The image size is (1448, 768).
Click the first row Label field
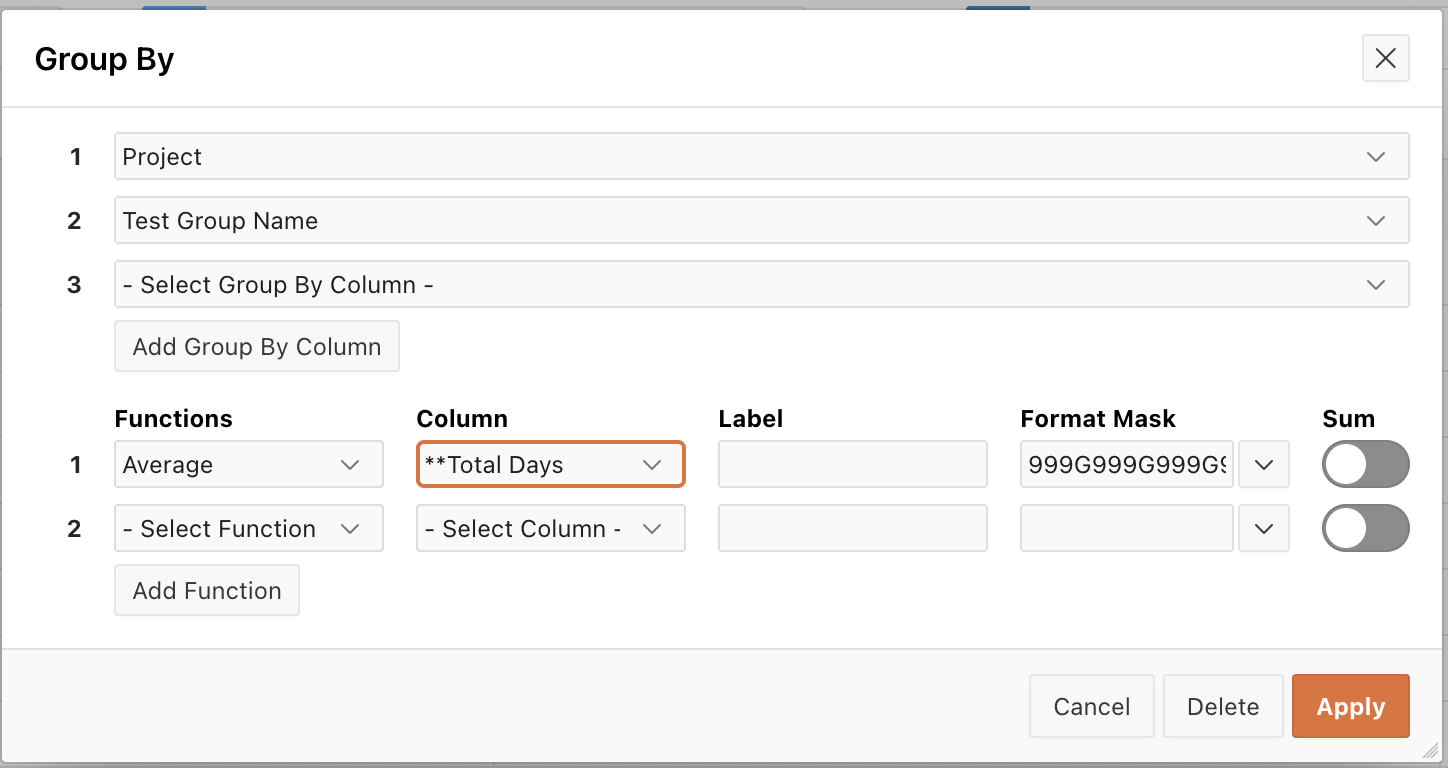(852, 465)
